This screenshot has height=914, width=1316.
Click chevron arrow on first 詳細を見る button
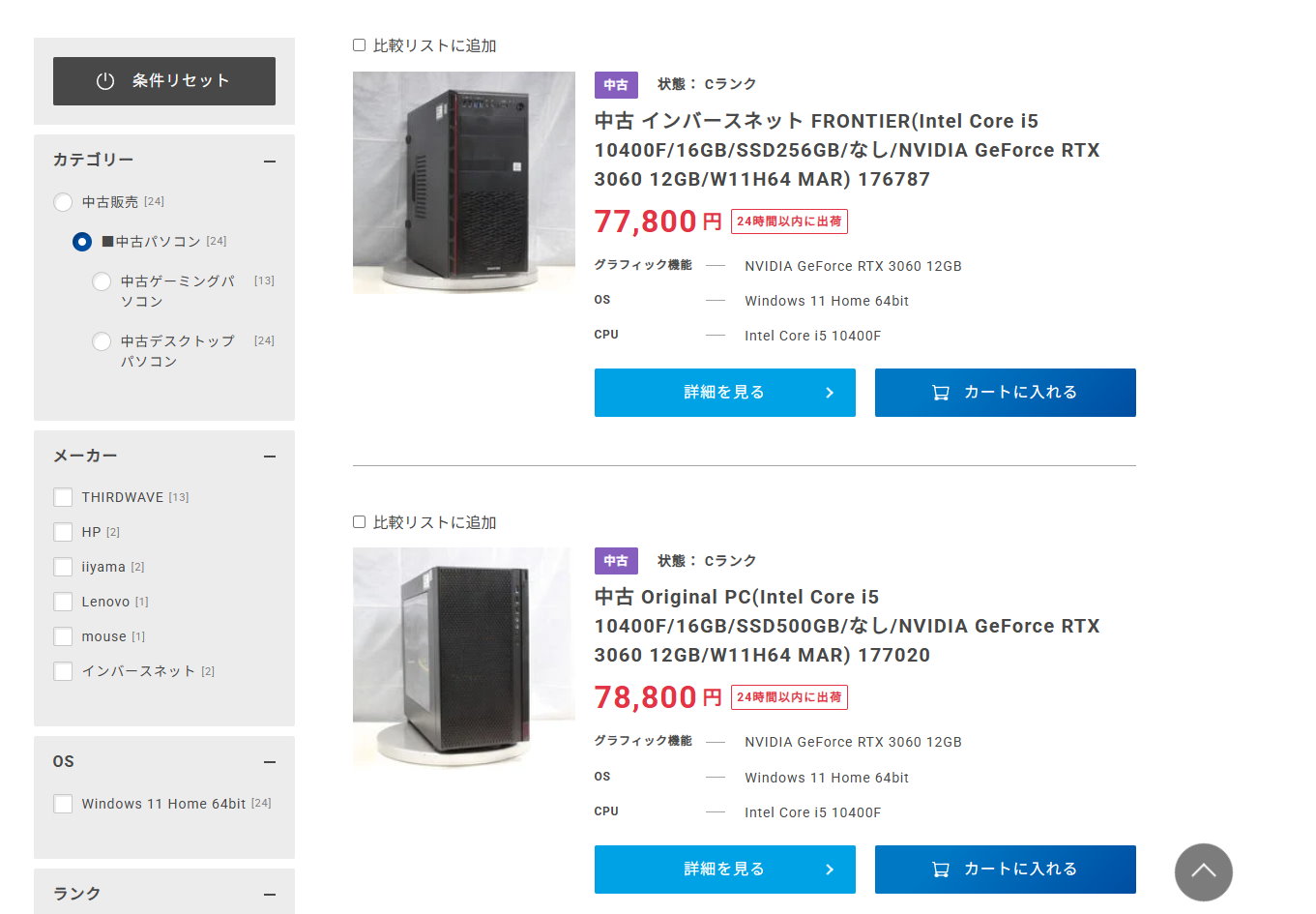click(x=830, y=393)
